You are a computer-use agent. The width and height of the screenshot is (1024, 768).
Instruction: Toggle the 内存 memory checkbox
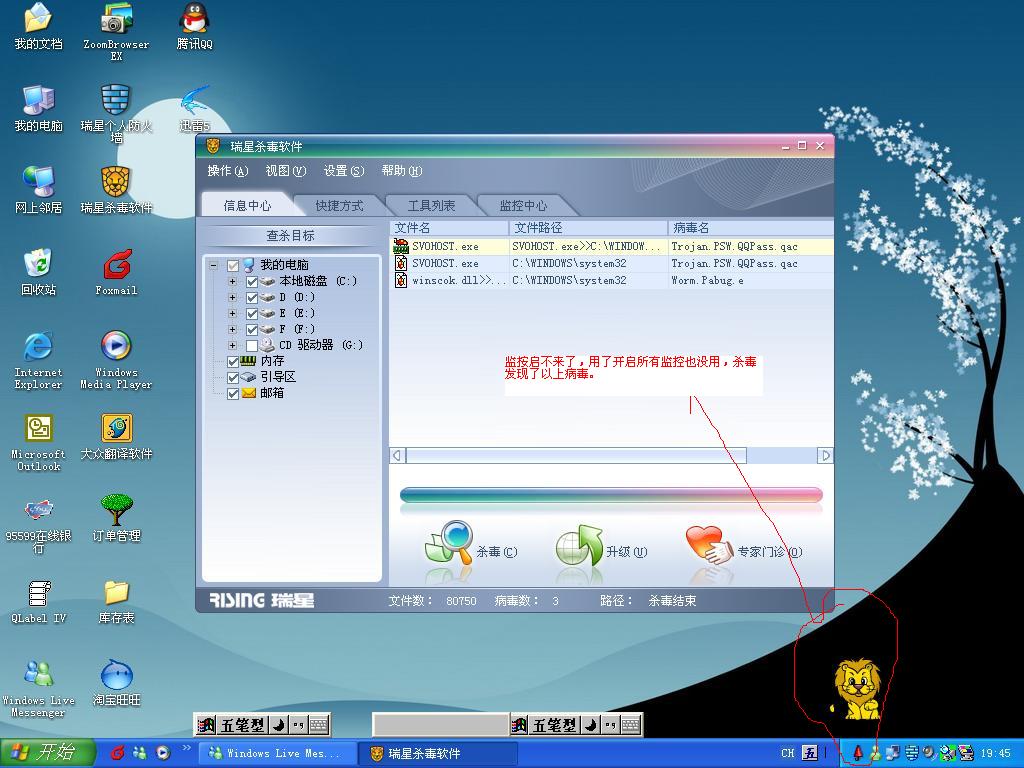click(232, 361)
